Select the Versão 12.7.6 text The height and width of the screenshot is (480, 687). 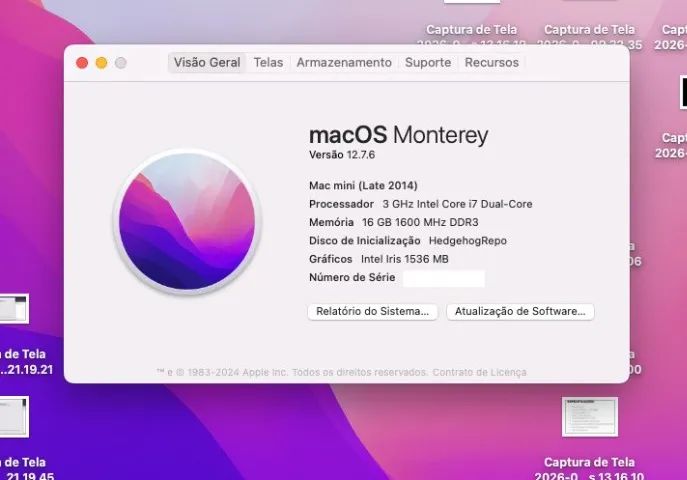(x=342, y=155)
